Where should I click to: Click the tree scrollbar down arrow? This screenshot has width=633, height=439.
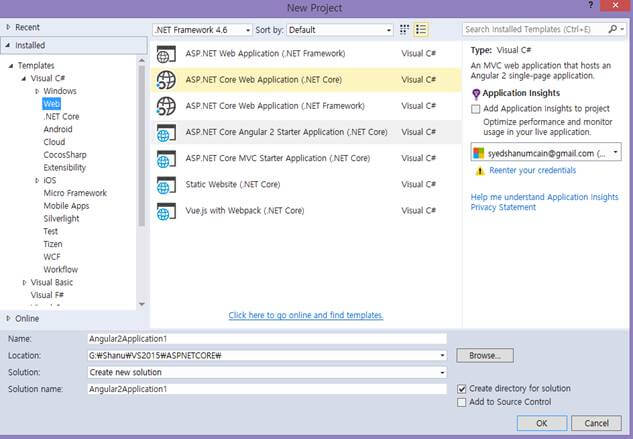point(142,304)
